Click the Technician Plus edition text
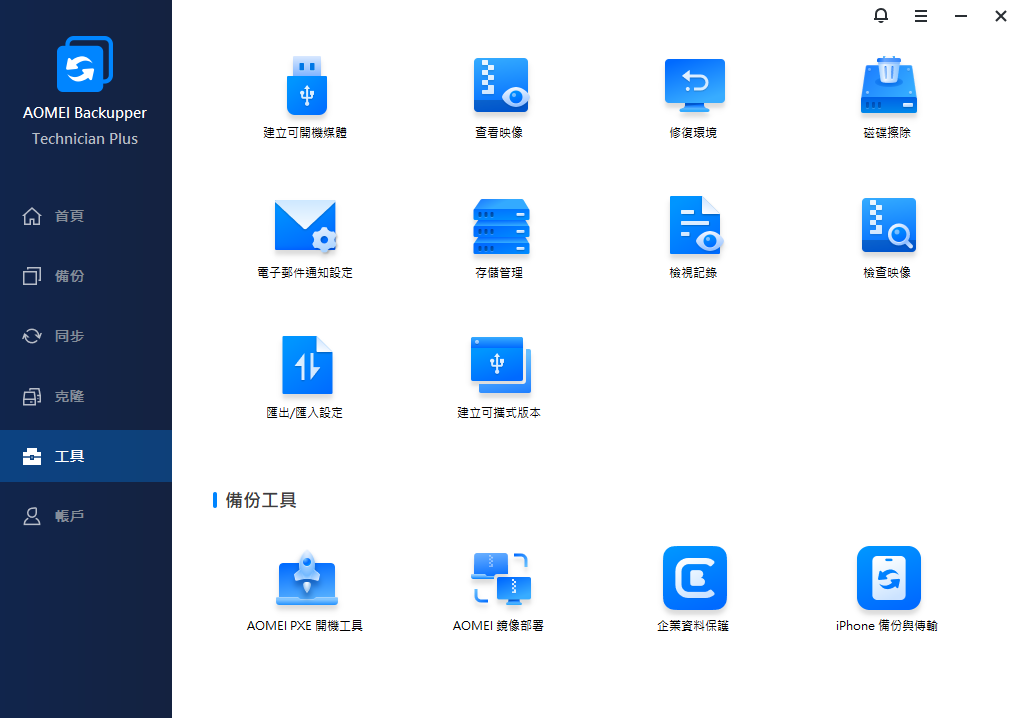Viewport: 1014px width, 718px height. [85, 139]
